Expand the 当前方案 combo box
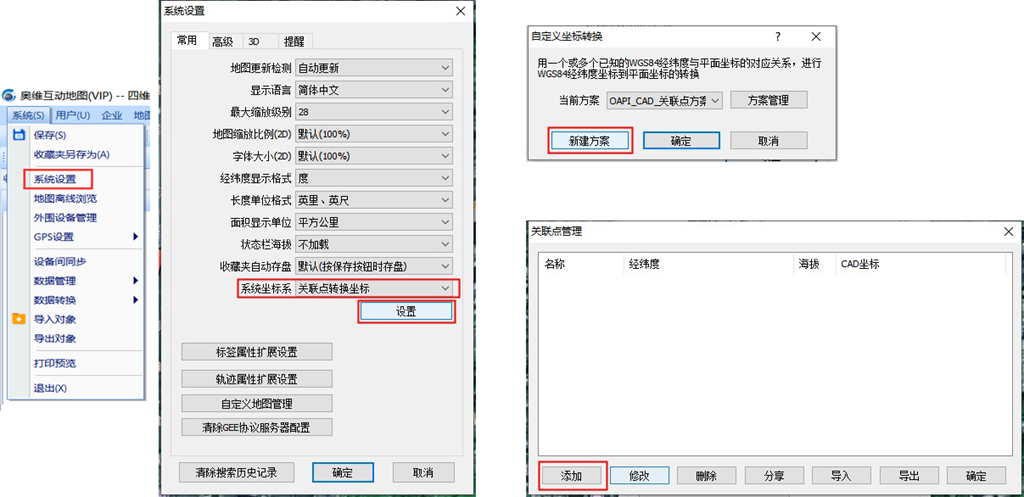The height and width of the screenshot is (497, 1024). (x=663, y=100)
